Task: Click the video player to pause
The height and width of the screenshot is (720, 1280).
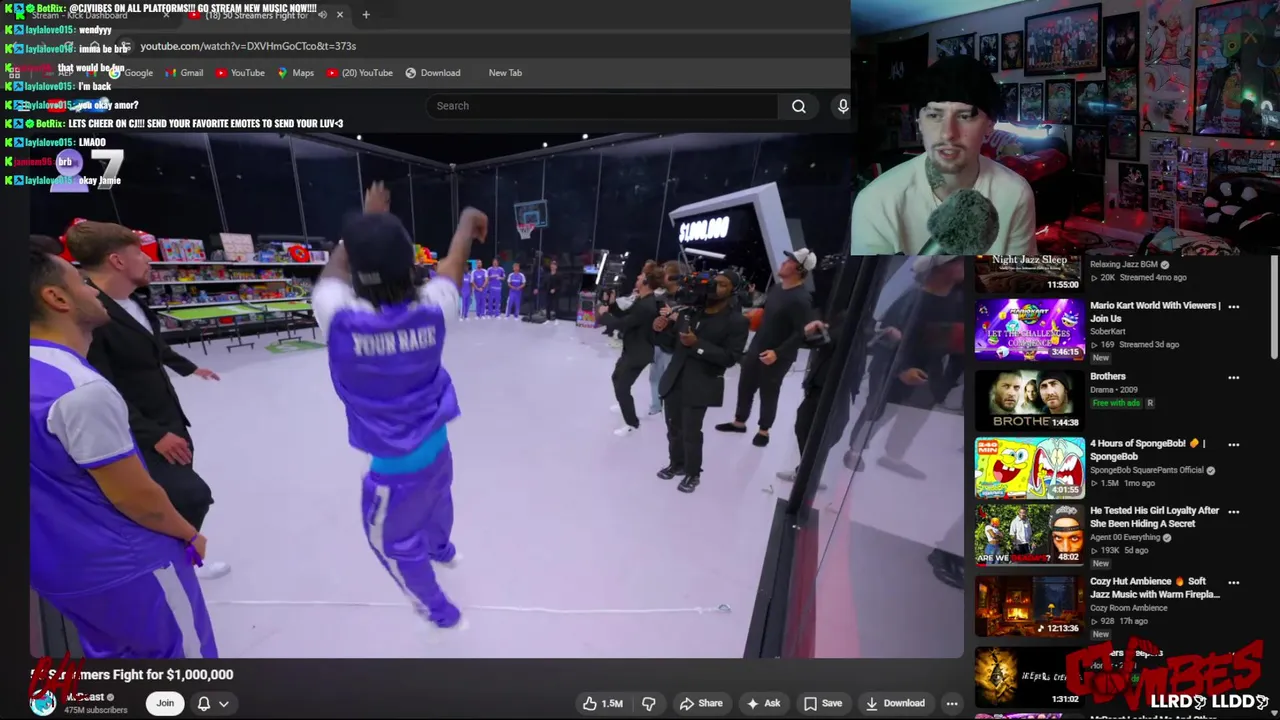Action: (495, 395)
